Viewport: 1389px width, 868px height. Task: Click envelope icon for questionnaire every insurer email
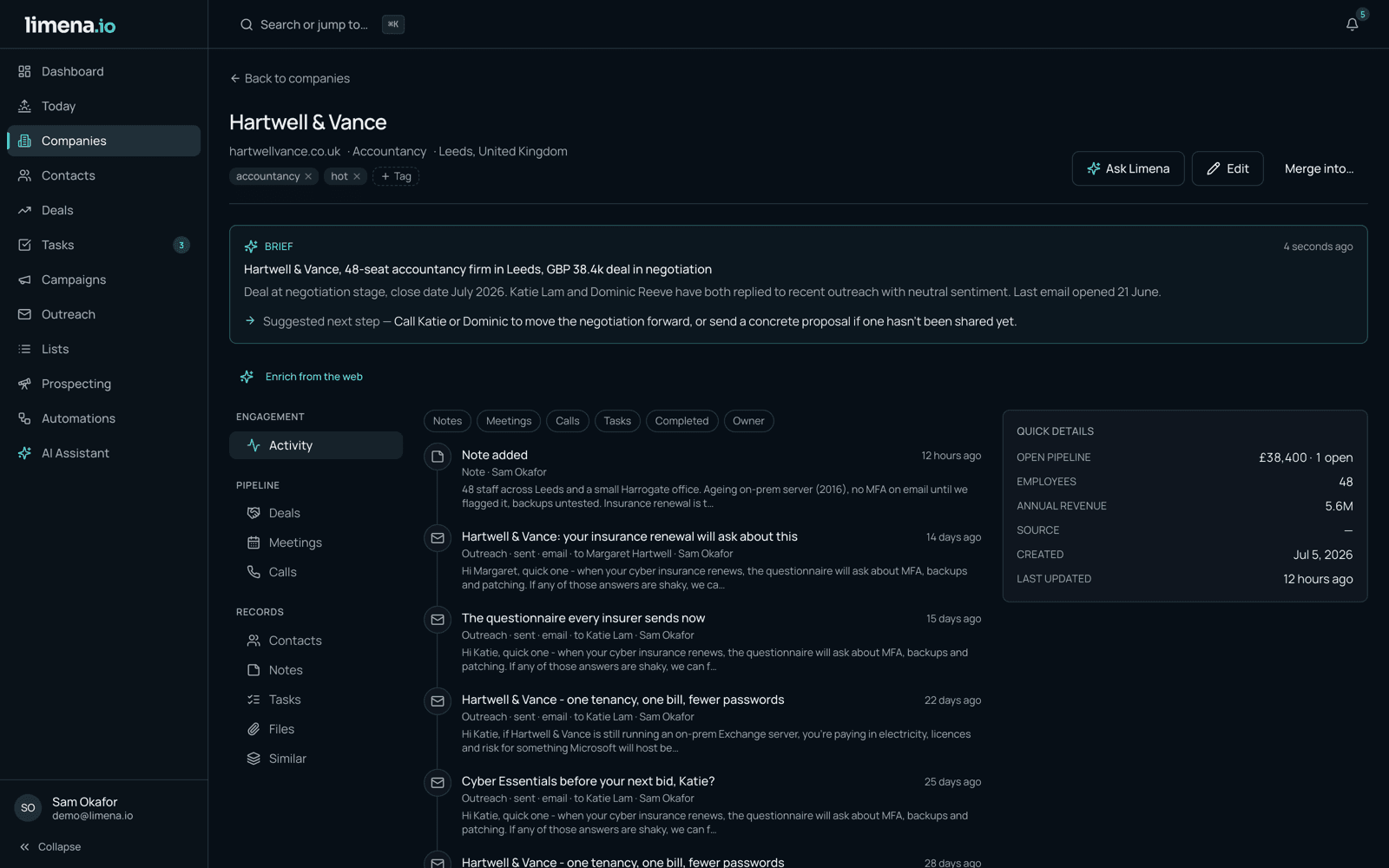pyautogui.click(x=438, y=620)
